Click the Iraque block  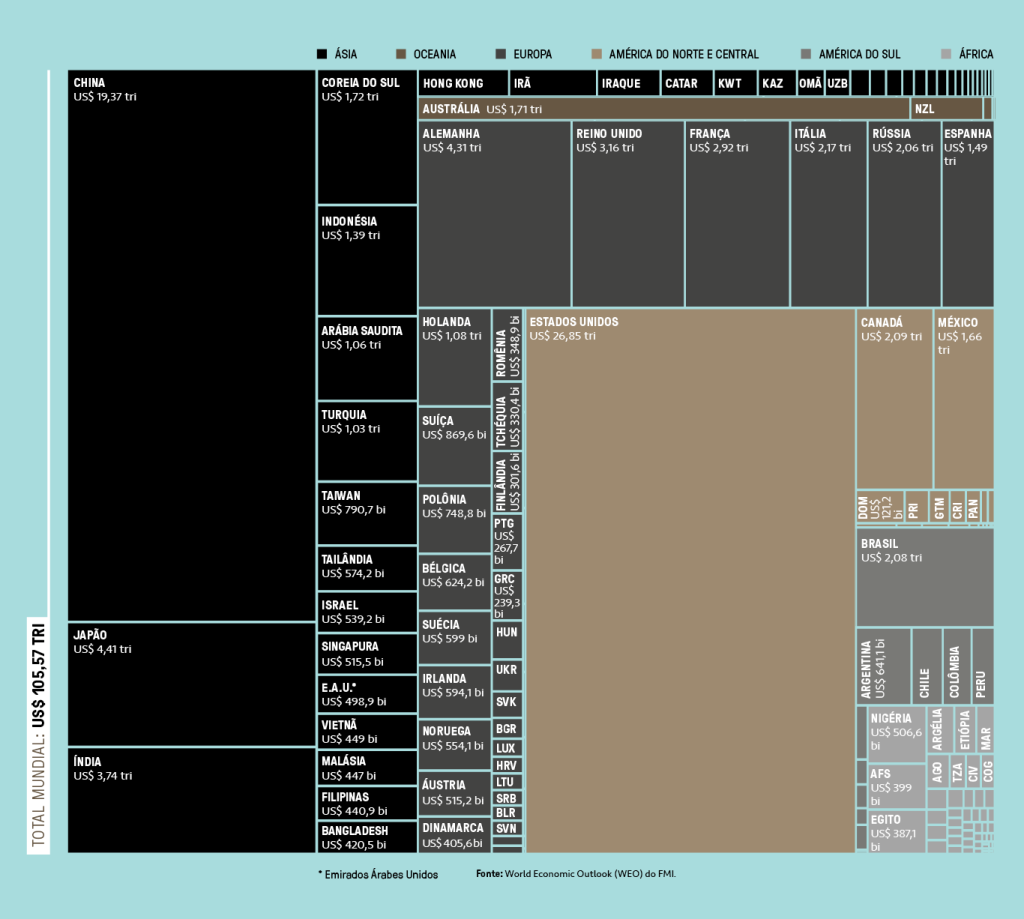pos(628,83)
